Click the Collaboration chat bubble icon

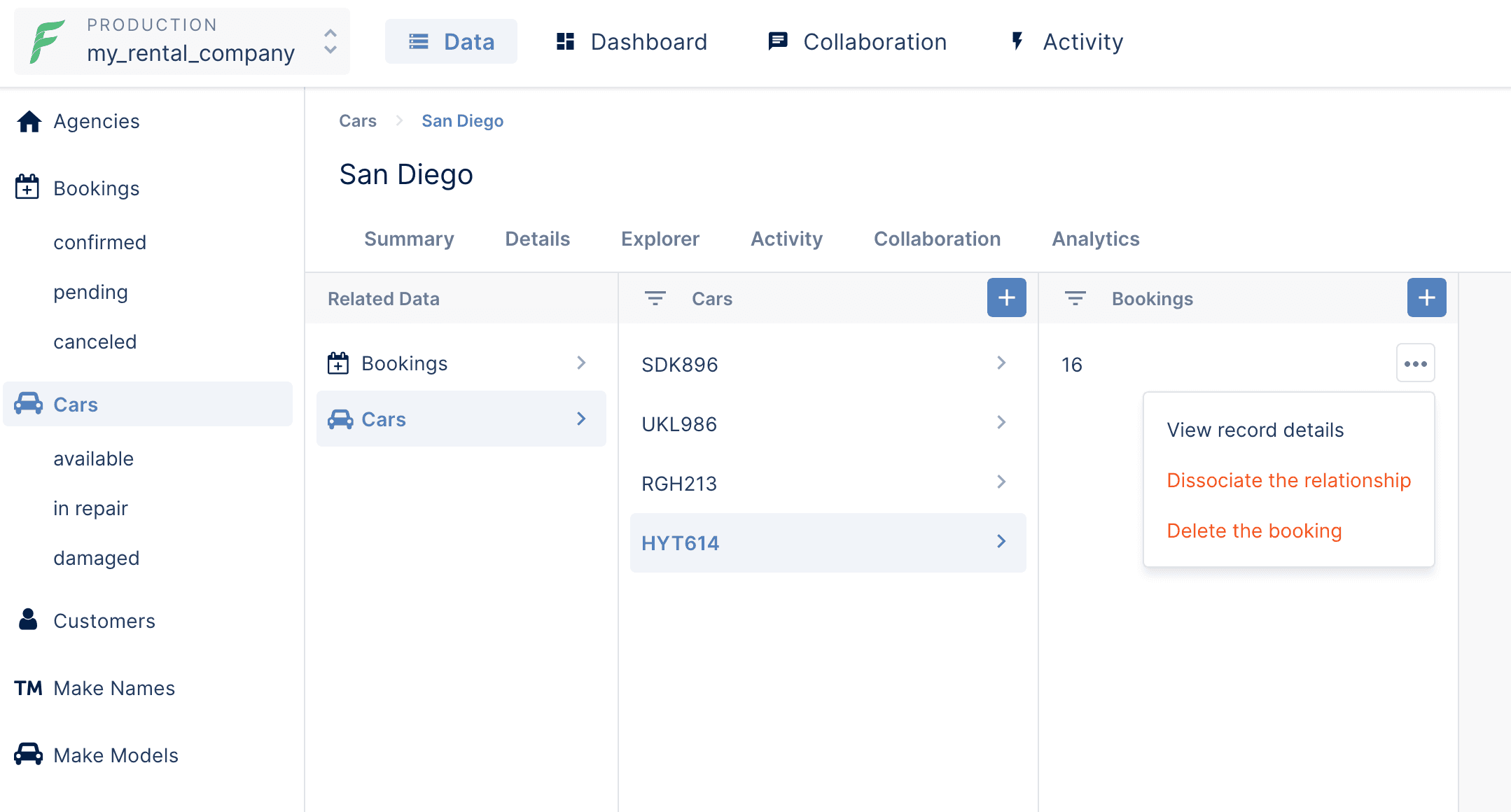coord(777,41)
